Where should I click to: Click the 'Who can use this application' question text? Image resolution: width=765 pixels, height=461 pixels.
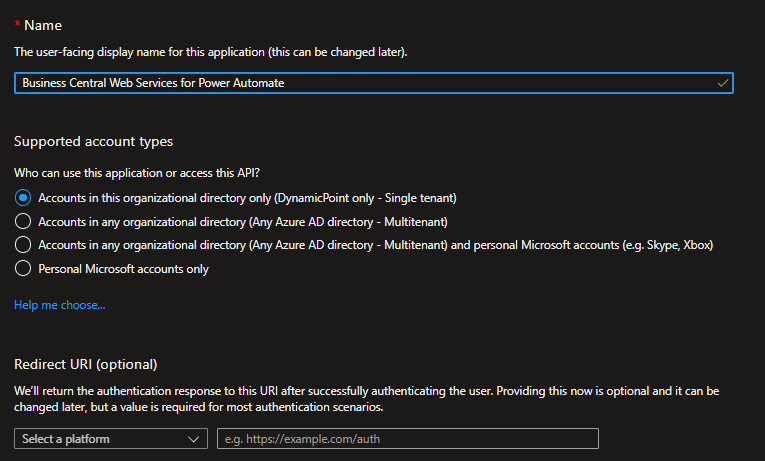pyautogui.click(x=137, y=173)
